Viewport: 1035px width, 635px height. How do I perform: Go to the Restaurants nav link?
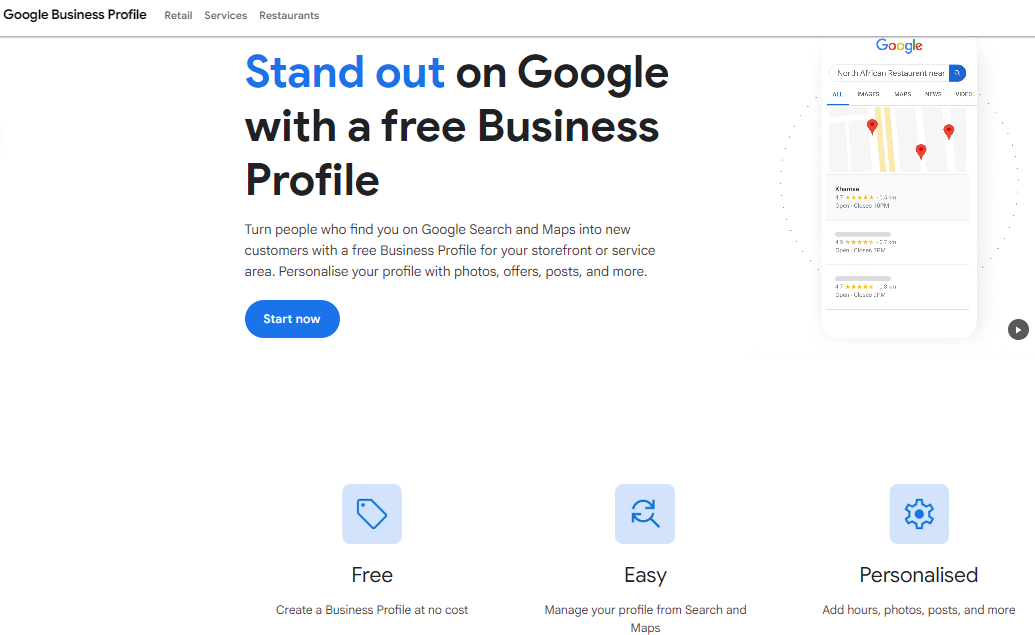(289, 16)
